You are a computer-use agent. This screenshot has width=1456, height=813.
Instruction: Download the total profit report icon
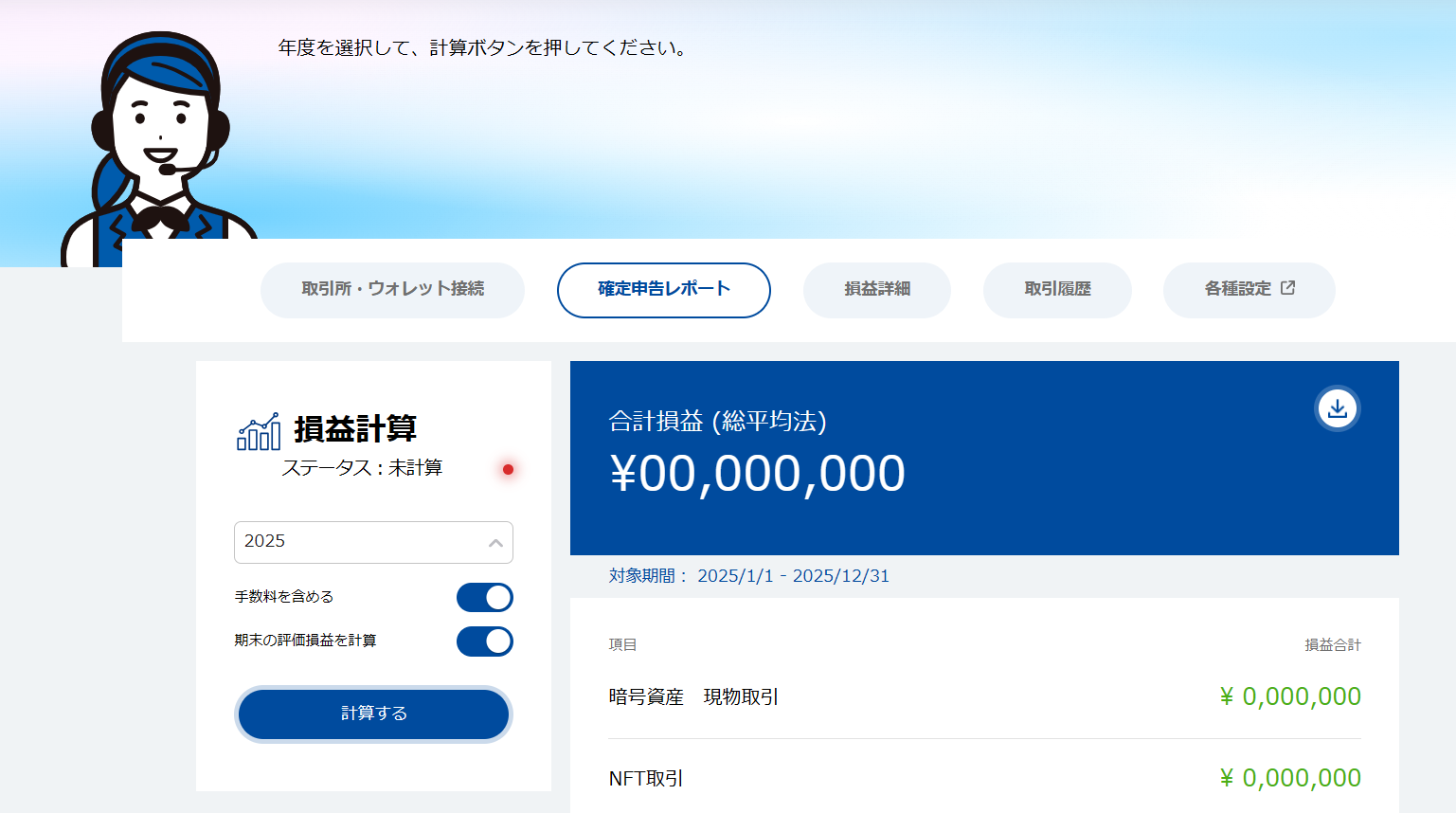point(1338,408)
